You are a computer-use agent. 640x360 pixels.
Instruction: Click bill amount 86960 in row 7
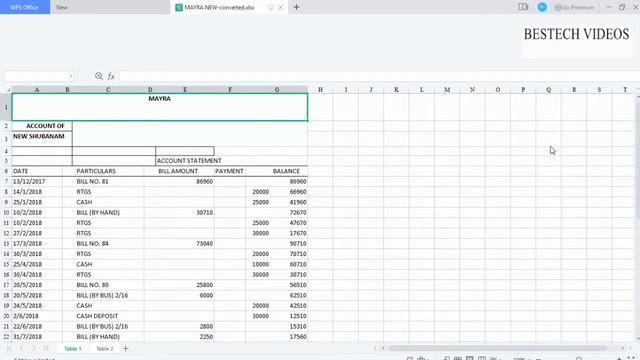click(179, 181)
